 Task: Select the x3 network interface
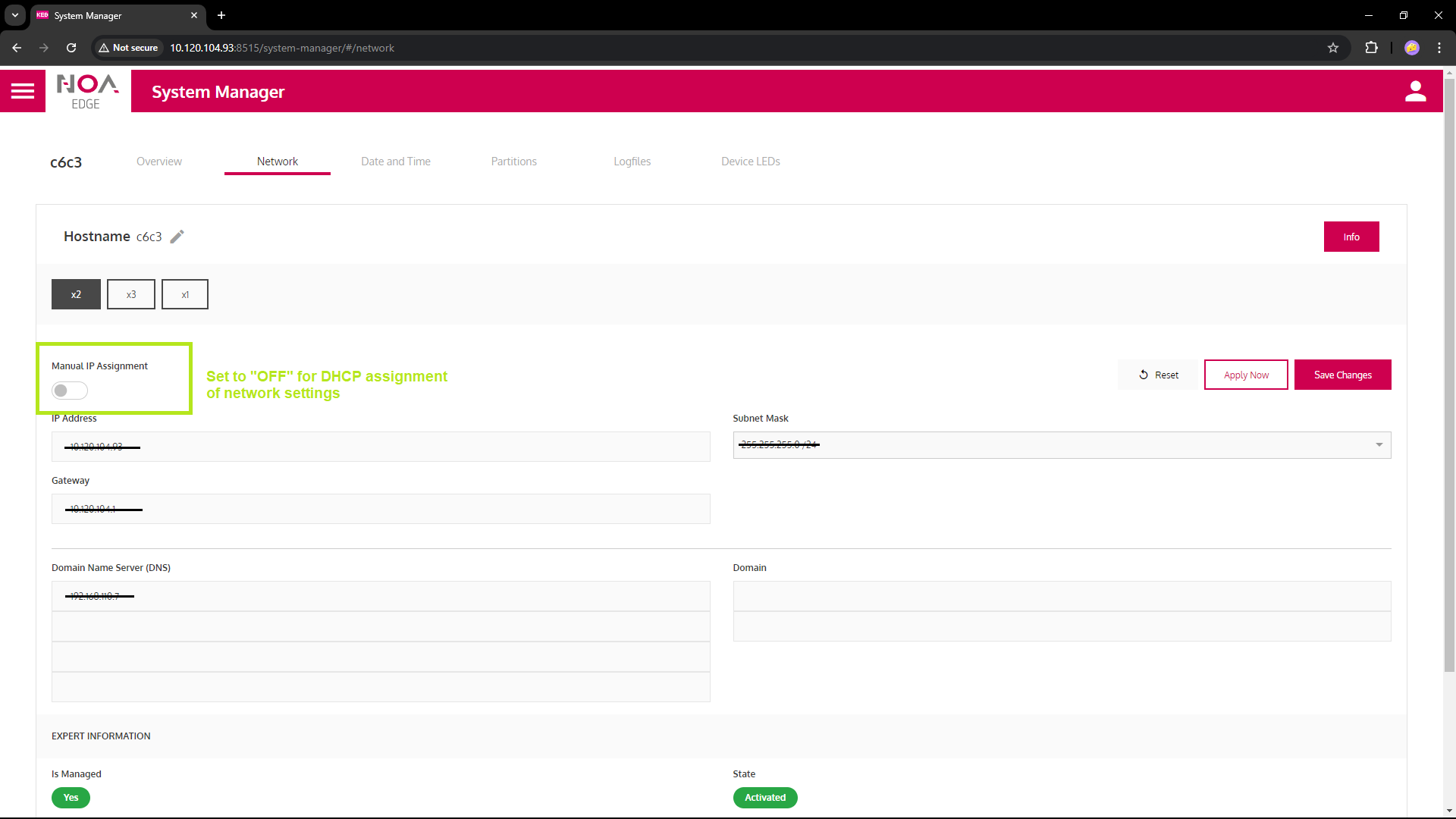coord(131,294)
